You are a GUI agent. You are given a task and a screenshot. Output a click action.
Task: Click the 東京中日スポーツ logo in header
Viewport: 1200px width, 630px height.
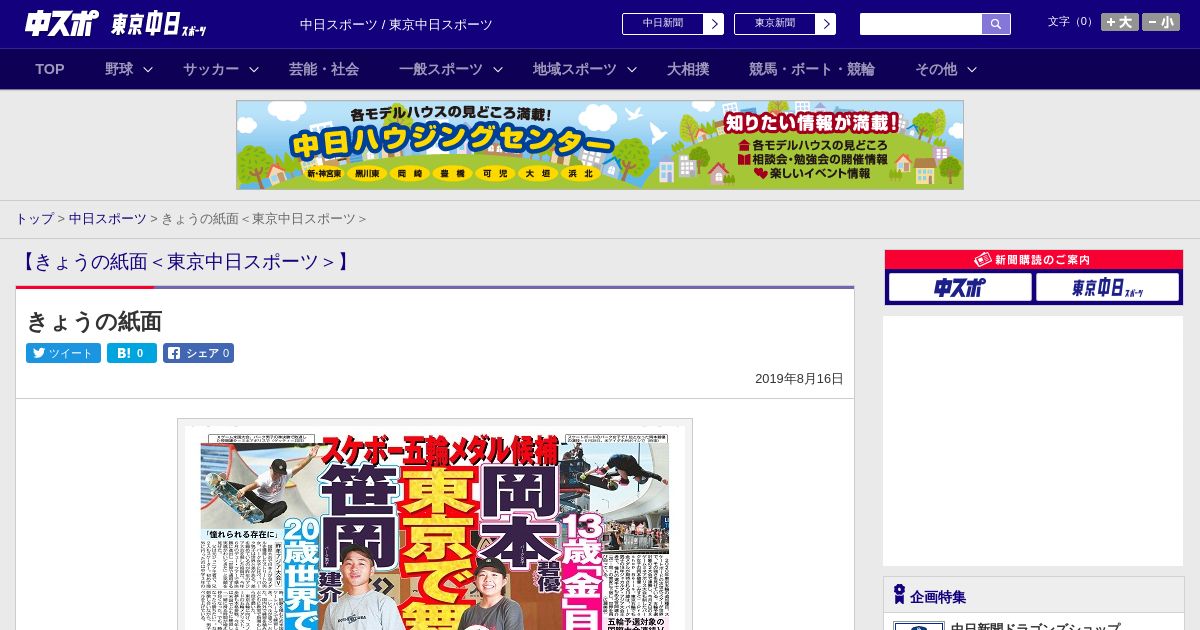pyautogui.click(x=159, y=24)
